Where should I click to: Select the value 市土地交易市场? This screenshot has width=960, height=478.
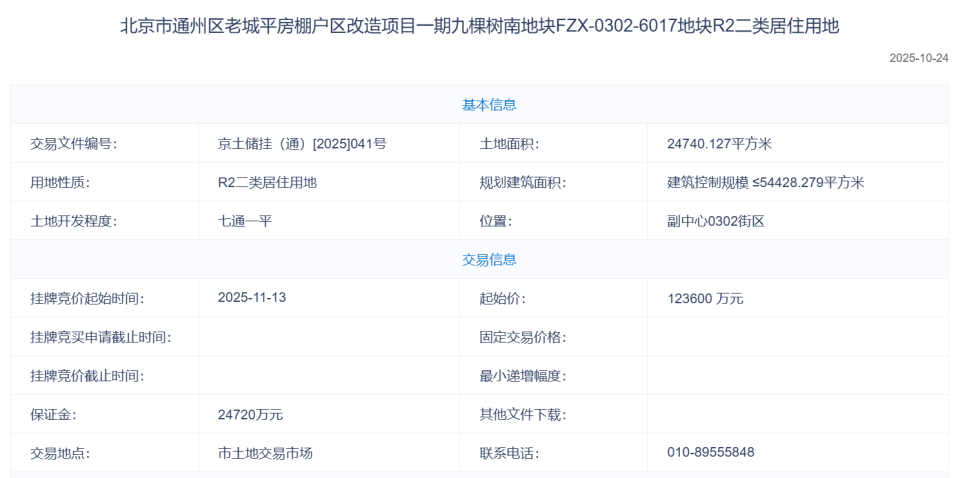(265, 454)
